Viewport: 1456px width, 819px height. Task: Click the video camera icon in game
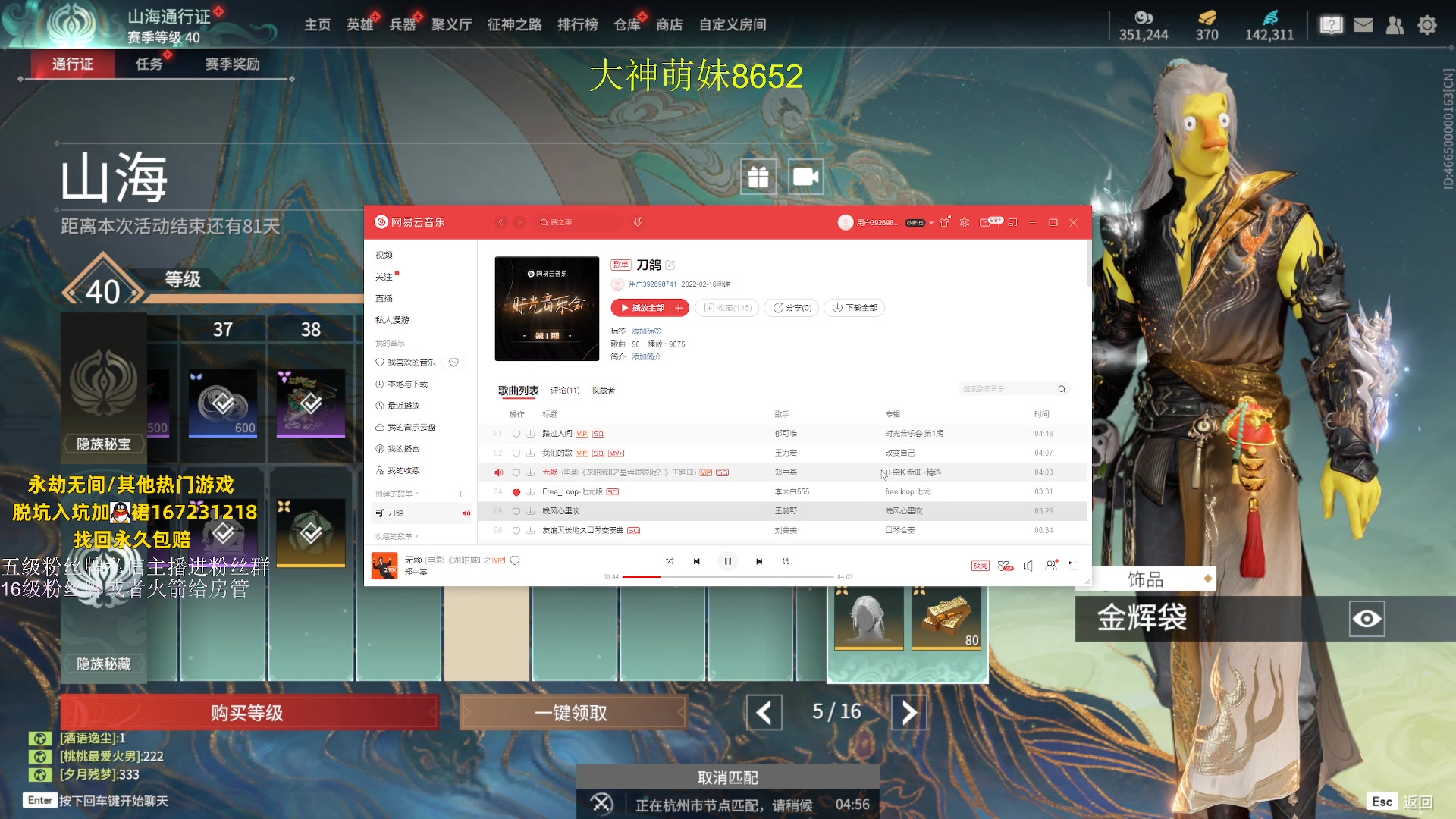(805, 177)
